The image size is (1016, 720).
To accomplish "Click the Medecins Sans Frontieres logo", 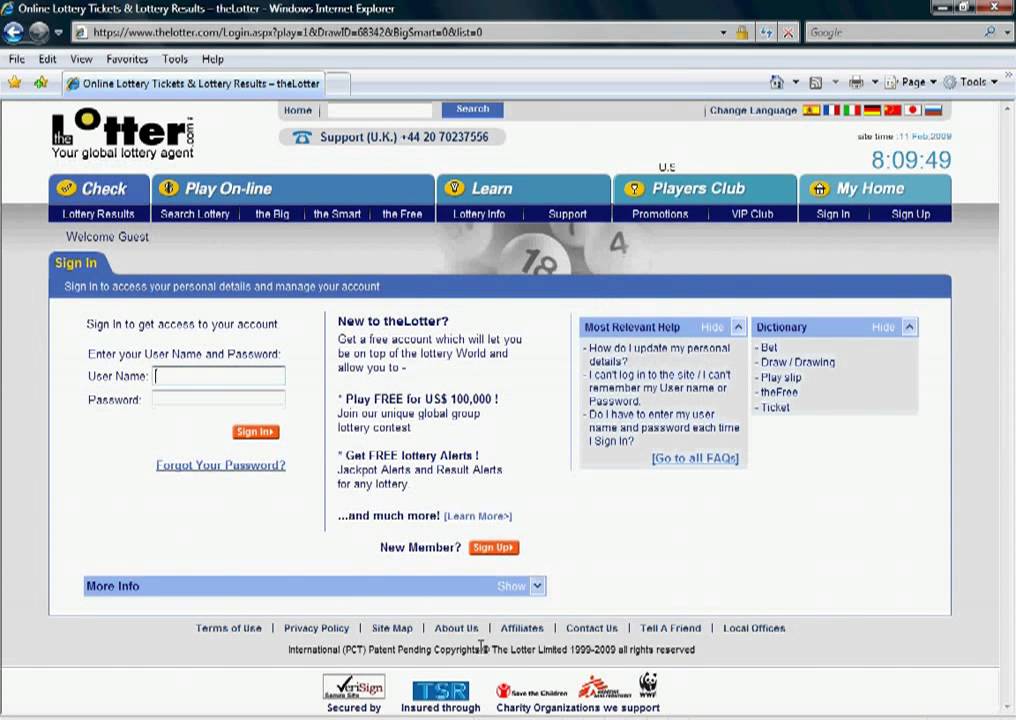I will pos(603,687).
